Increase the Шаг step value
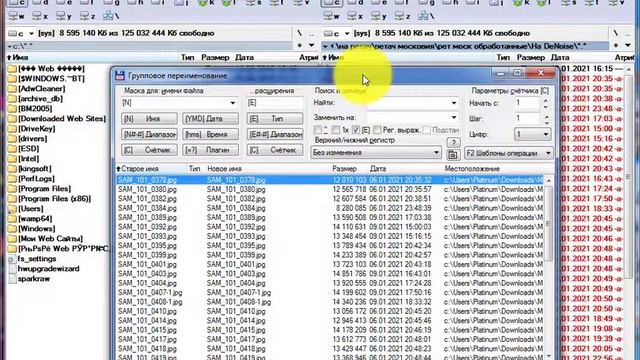640x360 pixels. click(x=546, y=116)
